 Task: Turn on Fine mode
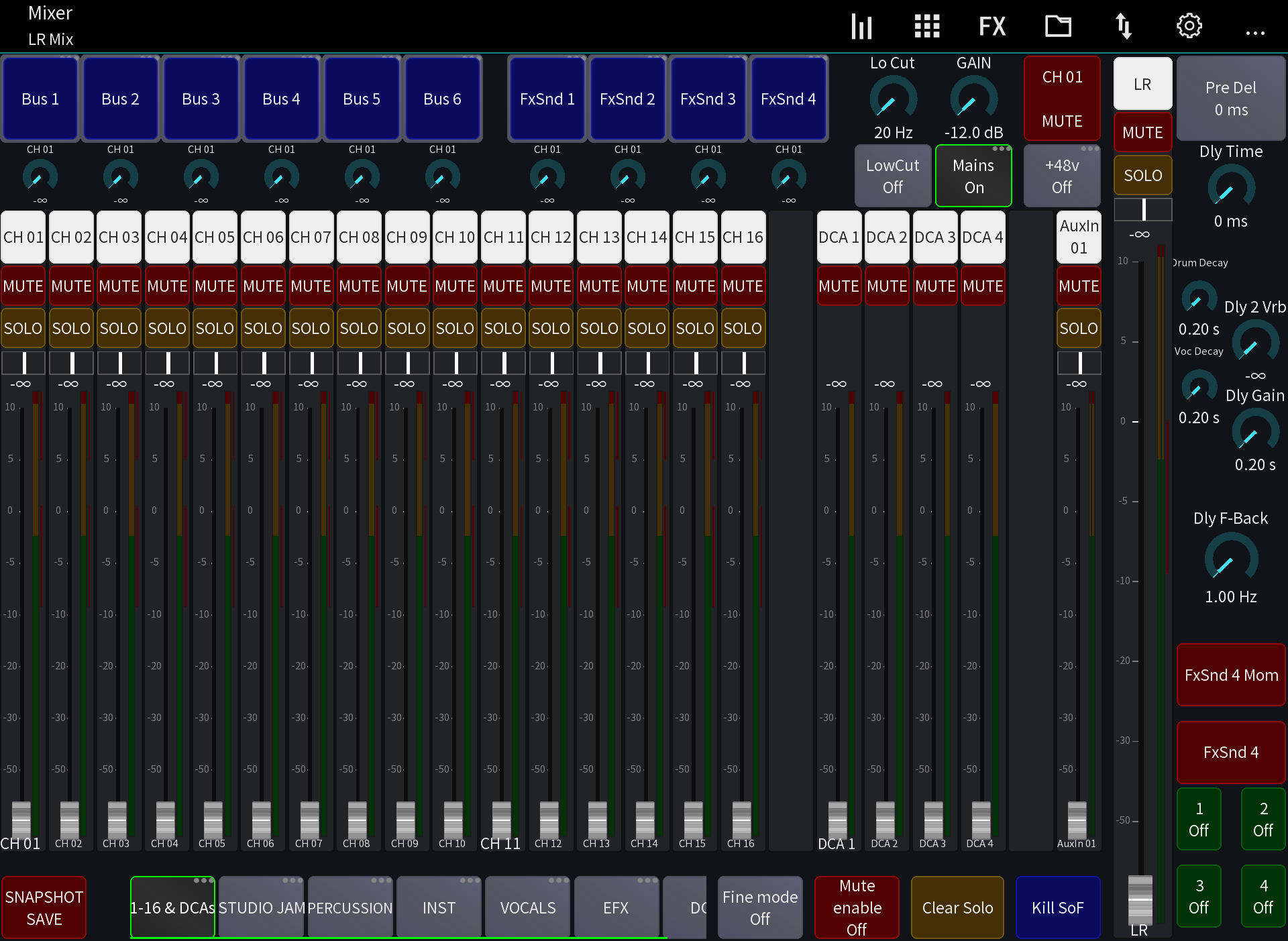tap(759, 907)
